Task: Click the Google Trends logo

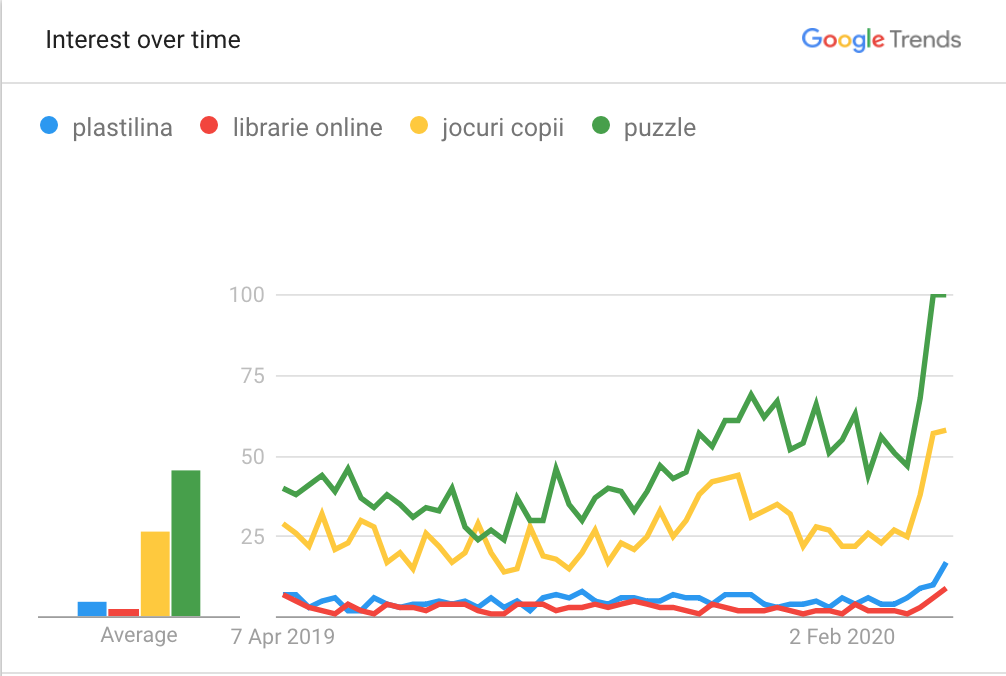Action: 881,40
